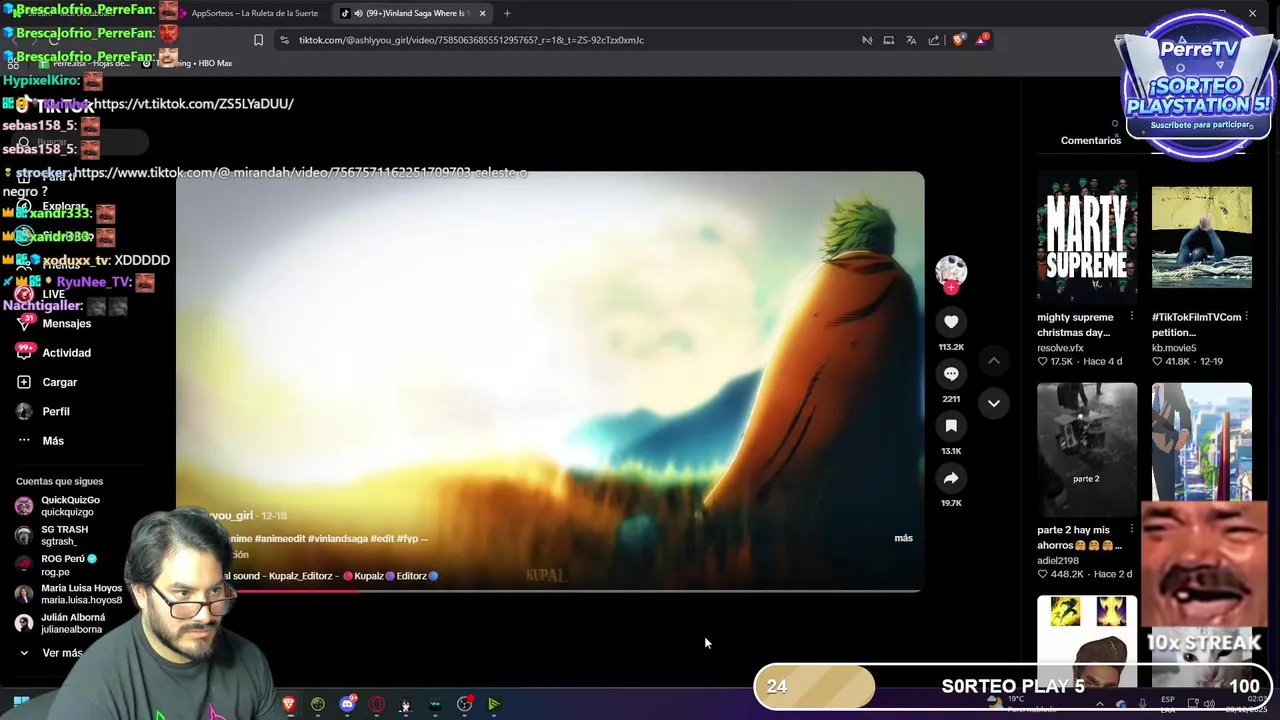Open Perfil in the TikTok sidebar
1280x720 pixels.
[x=56, y=411]
